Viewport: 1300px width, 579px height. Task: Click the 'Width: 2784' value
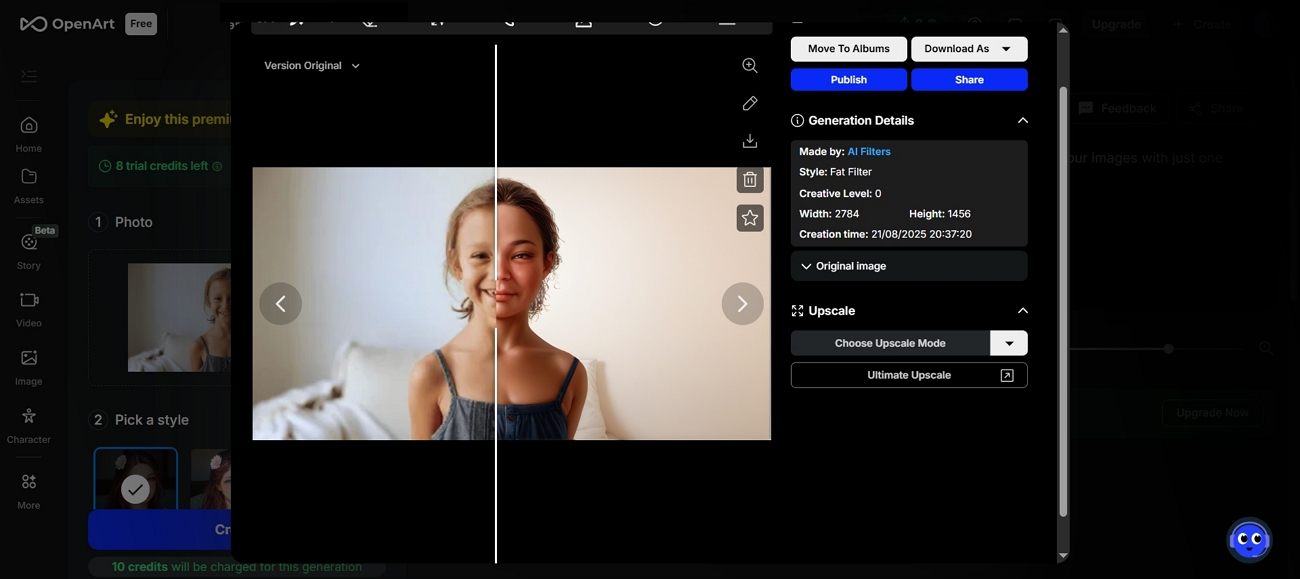[829, 214]
